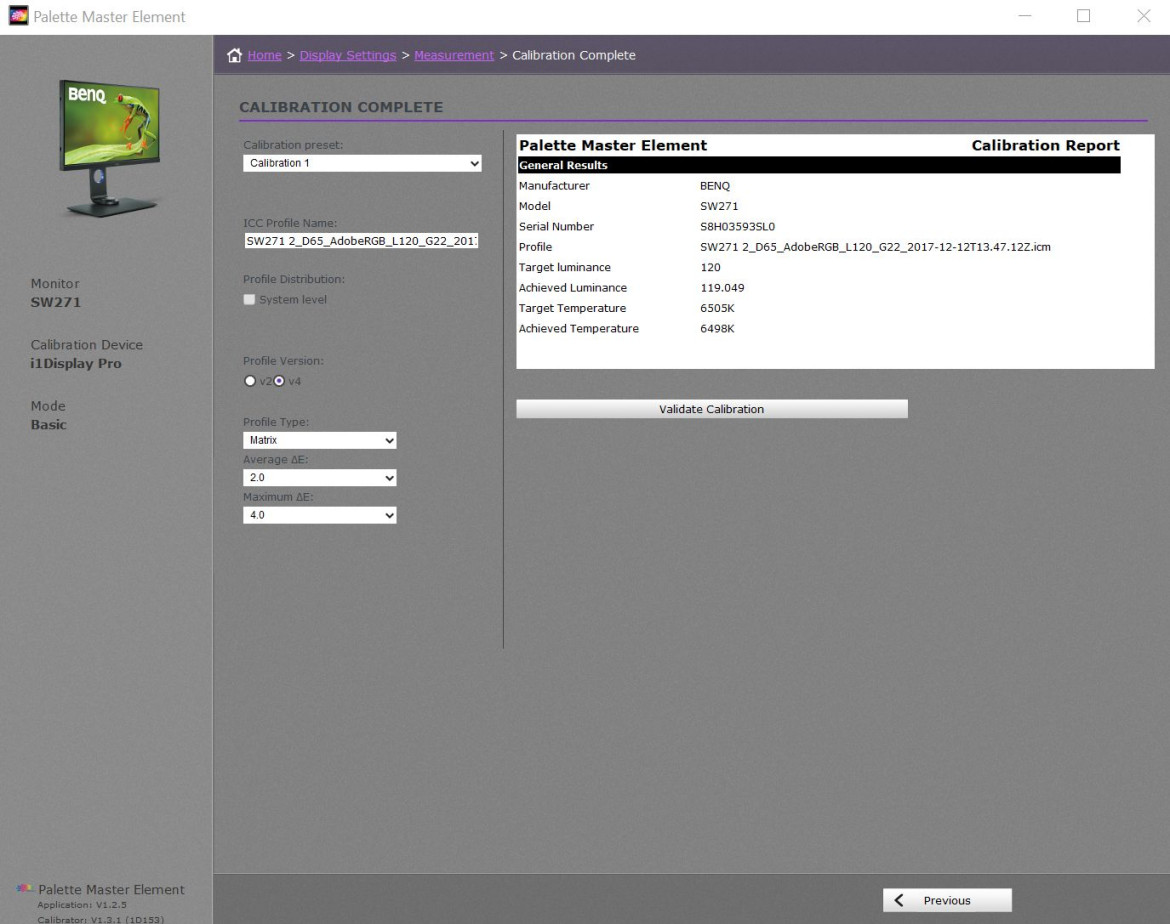1170x924 pixels.
Task: Select the v4 profile version radio
Action: coord(279,381)
